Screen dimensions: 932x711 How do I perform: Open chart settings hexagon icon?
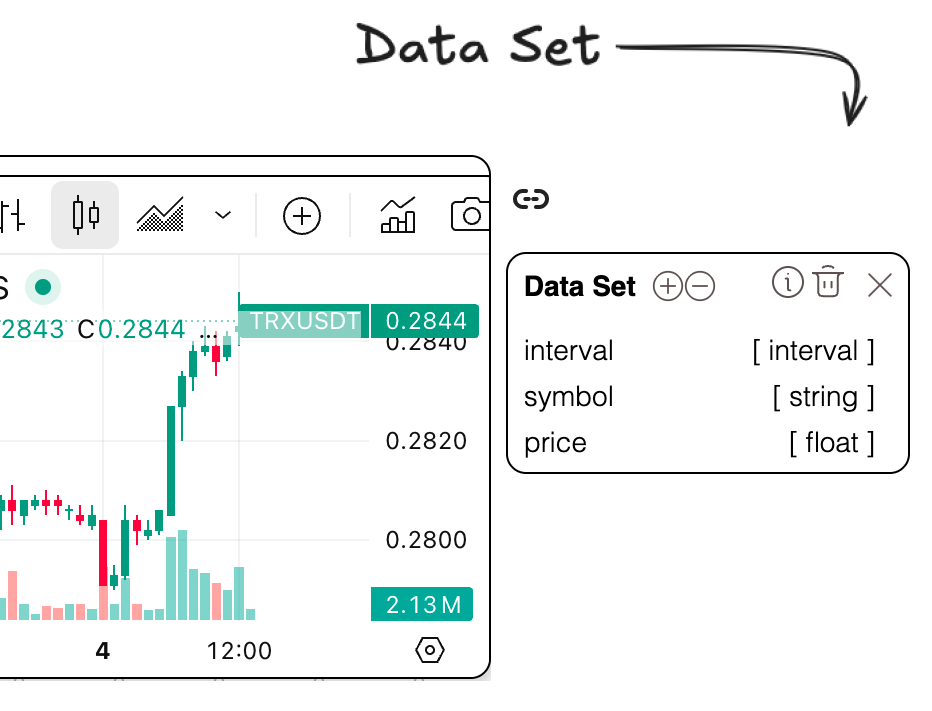coord(429,650)
